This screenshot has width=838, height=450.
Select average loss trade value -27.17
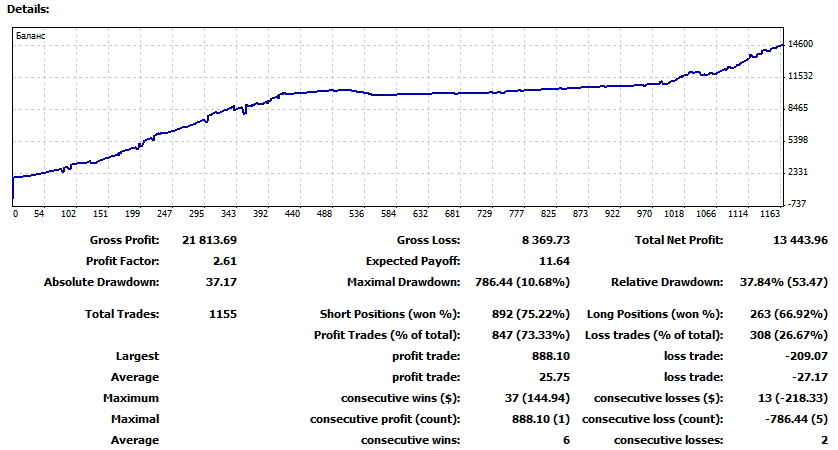(x=810, y=377)
